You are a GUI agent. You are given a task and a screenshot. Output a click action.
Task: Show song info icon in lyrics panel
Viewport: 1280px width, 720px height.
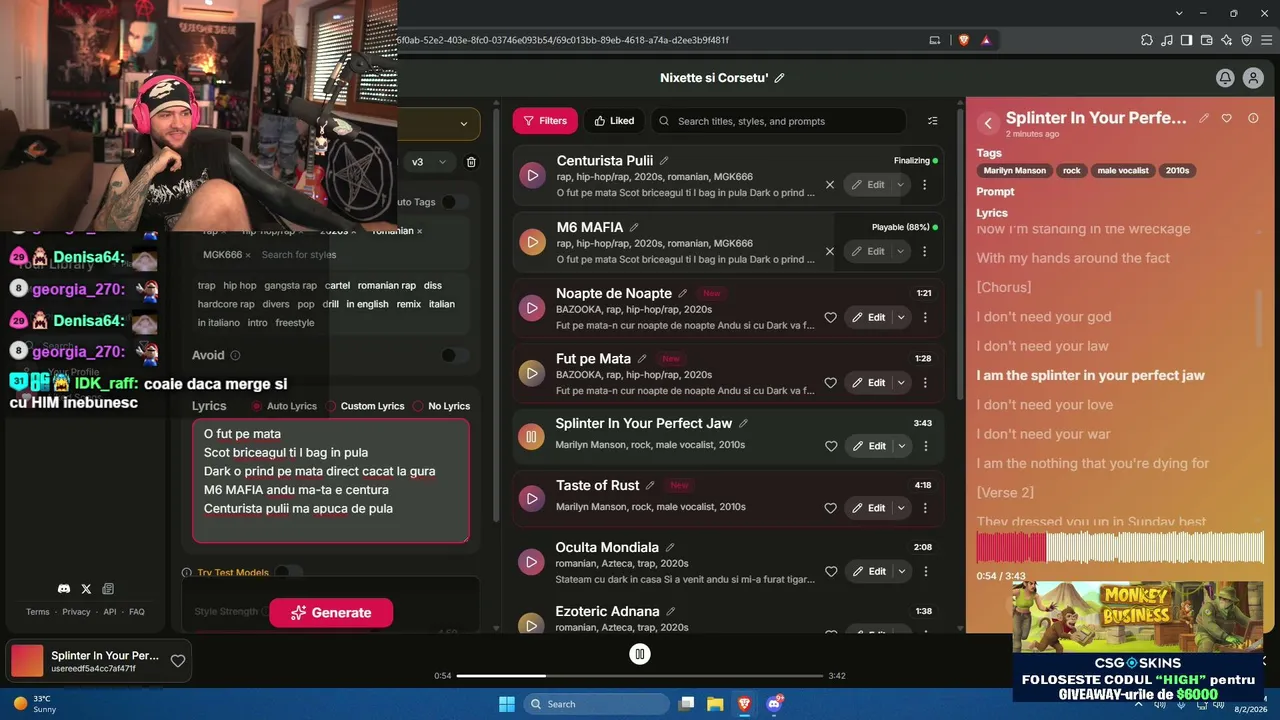pos(1253,118)
